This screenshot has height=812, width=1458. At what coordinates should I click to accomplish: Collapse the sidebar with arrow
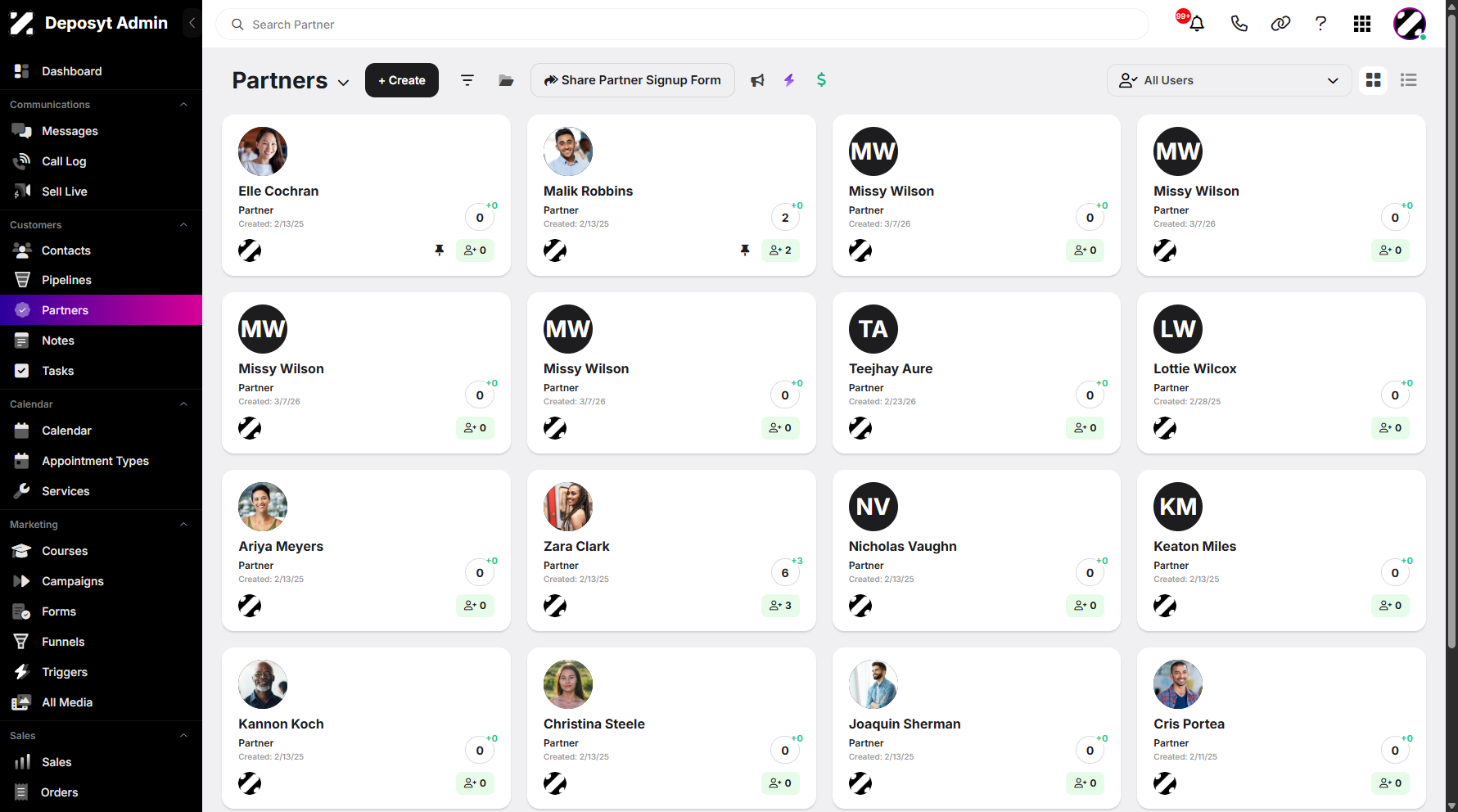pyautogui.click(x=192, y=23)
